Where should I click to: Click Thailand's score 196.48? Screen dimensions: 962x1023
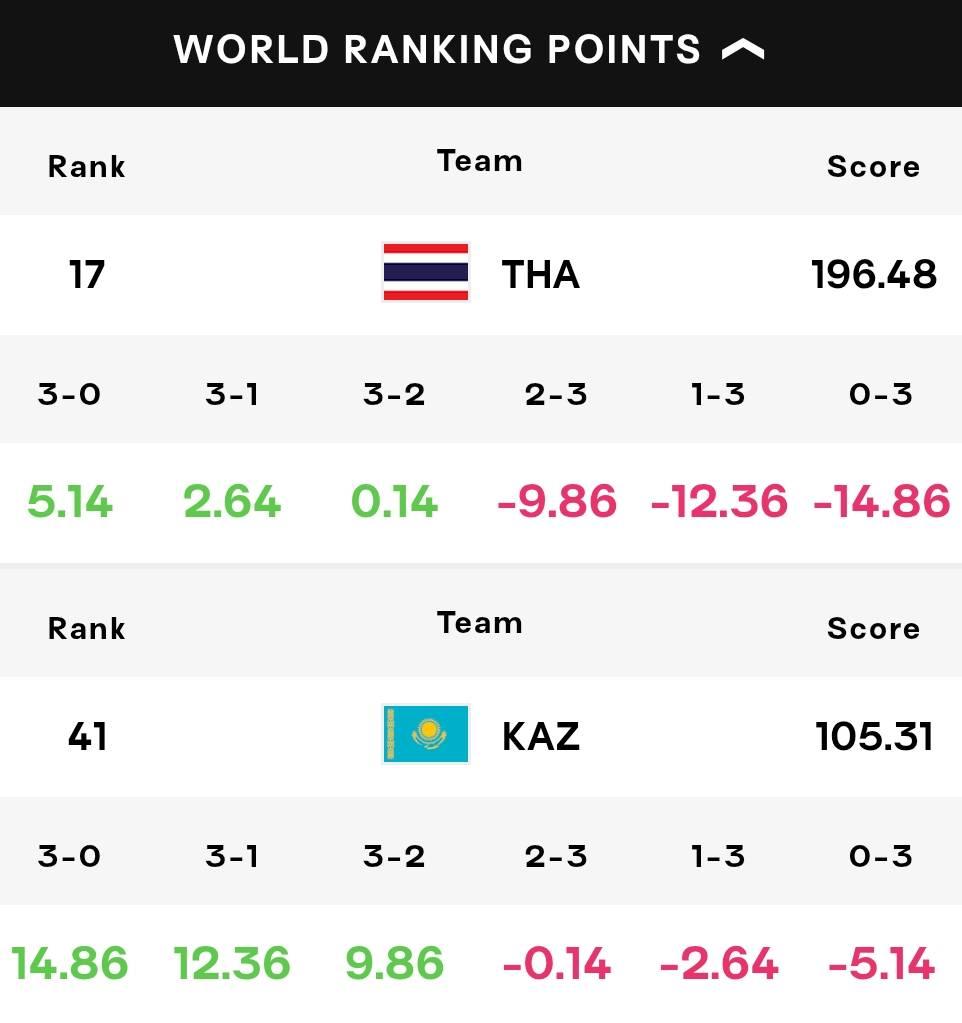(x=874, y=274)
